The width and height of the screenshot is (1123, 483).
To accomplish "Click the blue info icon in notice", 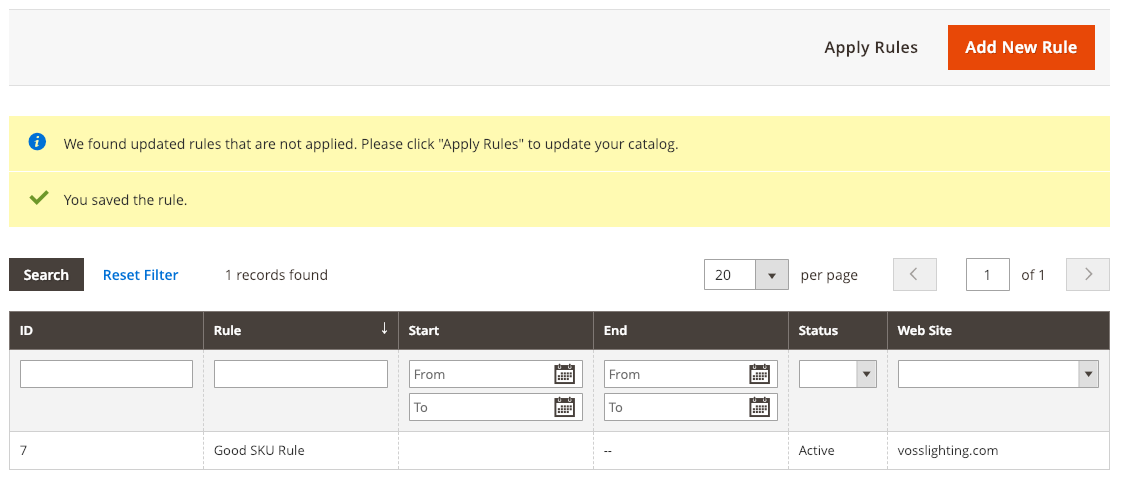I will (37, 142).
